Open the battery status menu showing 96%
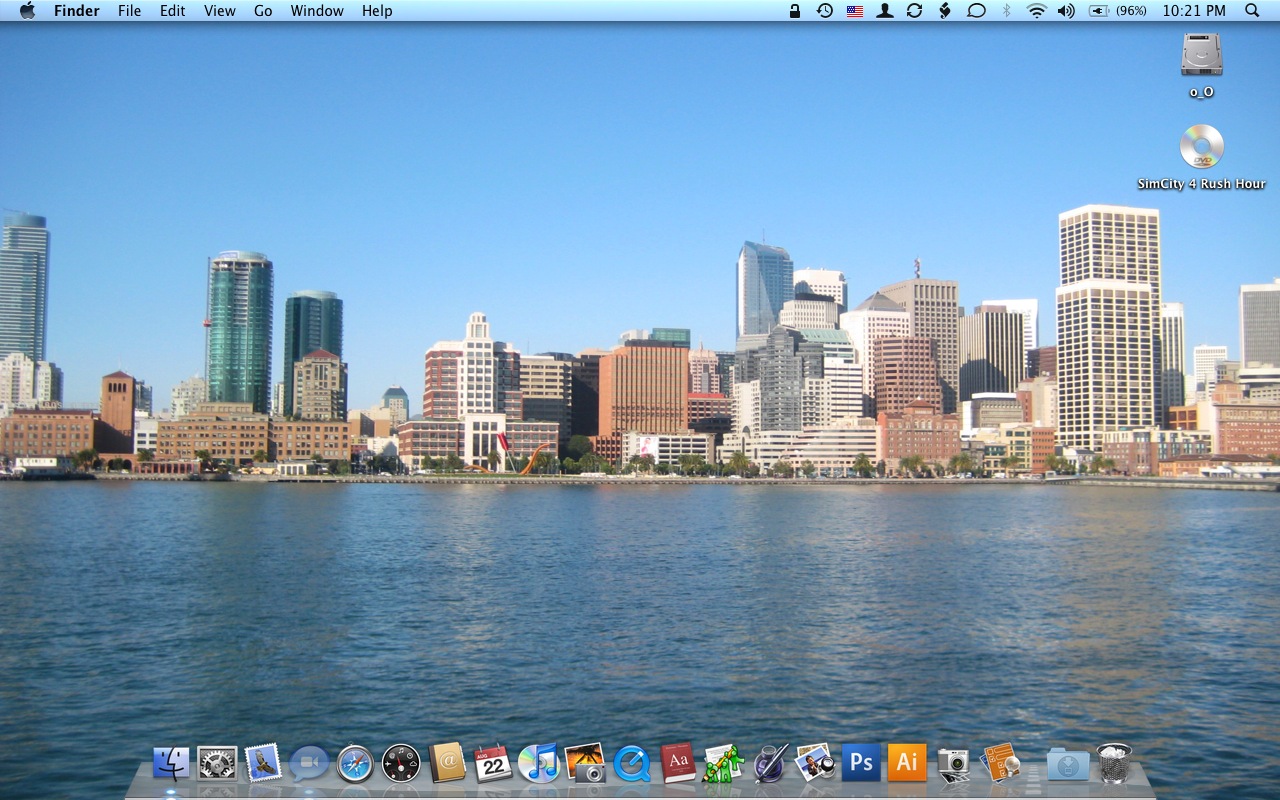Viewport: 1280px width, 800px height. point(1118,11)
